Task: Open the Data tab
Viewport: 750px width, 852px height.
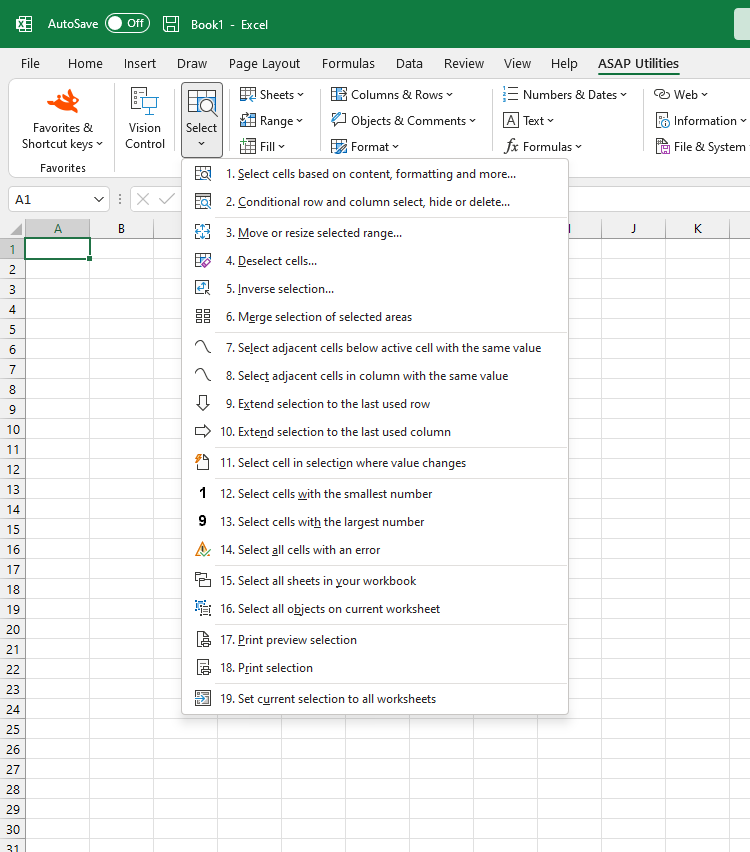Action: pyautogui.click(x=409, y=64)
